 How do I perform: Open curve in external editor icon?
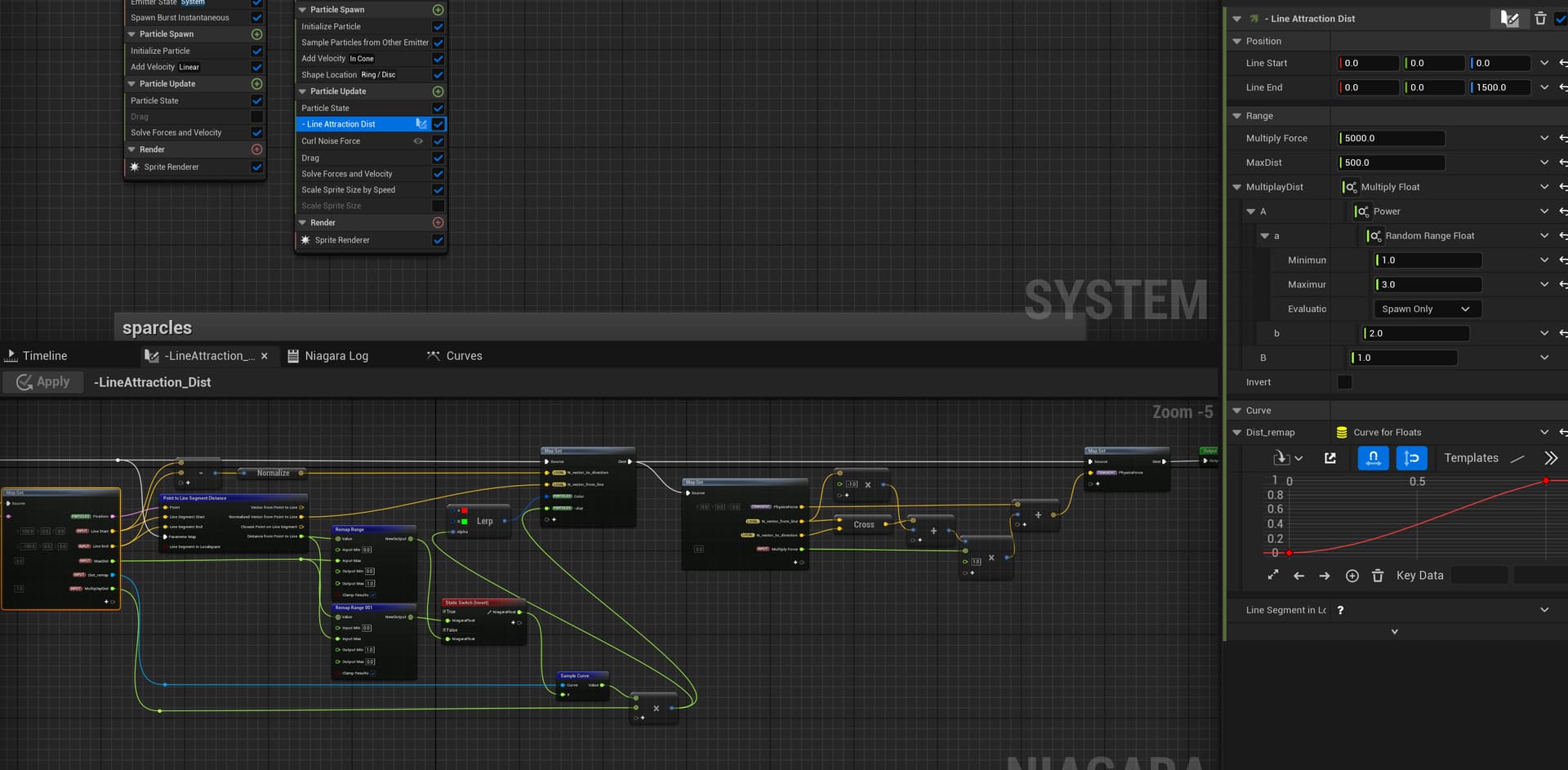tap(1330, 458)
